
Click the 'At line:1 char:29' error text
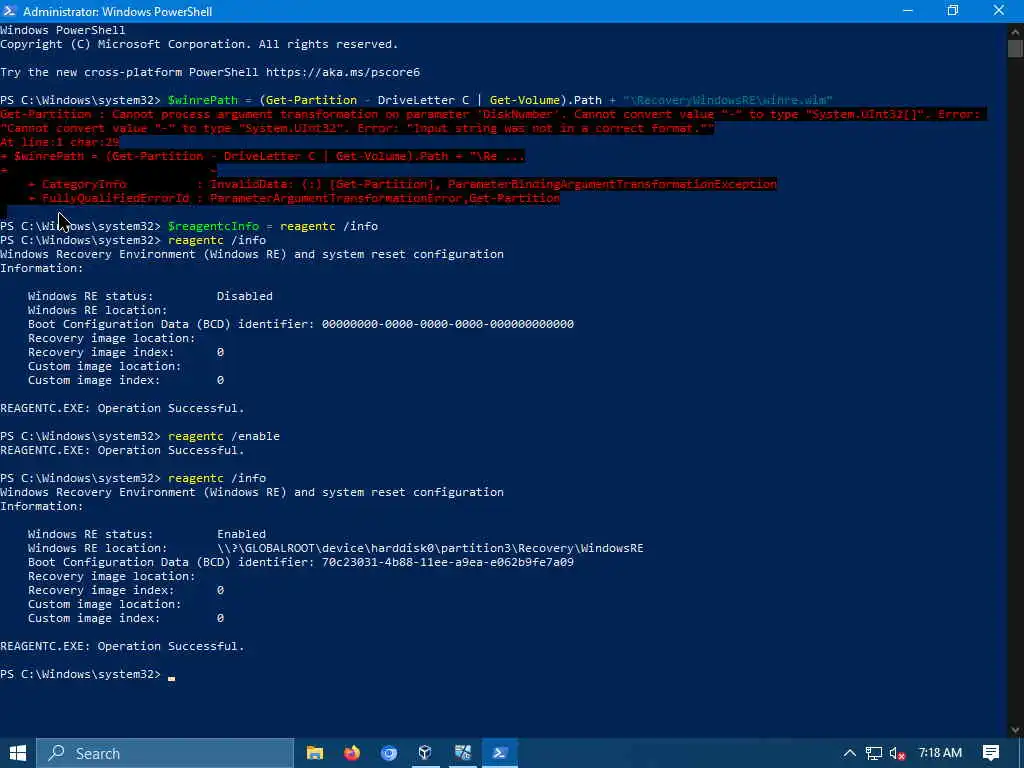click(60, 142)
